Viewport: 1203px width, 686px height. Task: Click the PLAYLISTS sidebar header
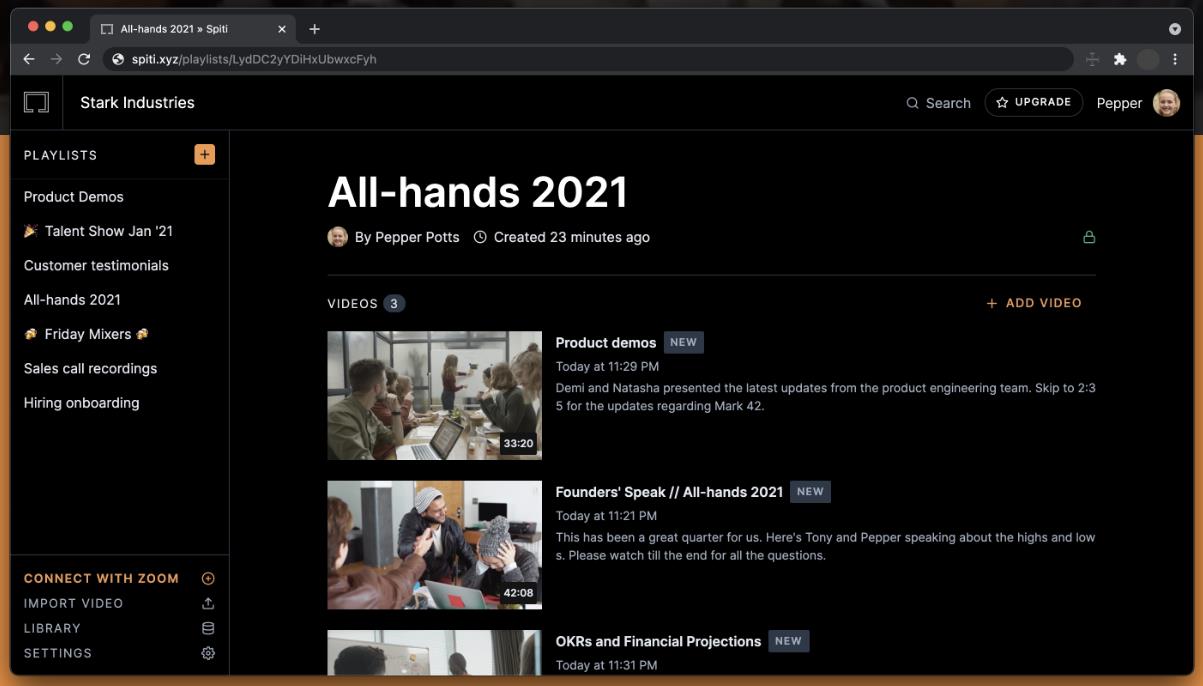(x=60, y=155)
